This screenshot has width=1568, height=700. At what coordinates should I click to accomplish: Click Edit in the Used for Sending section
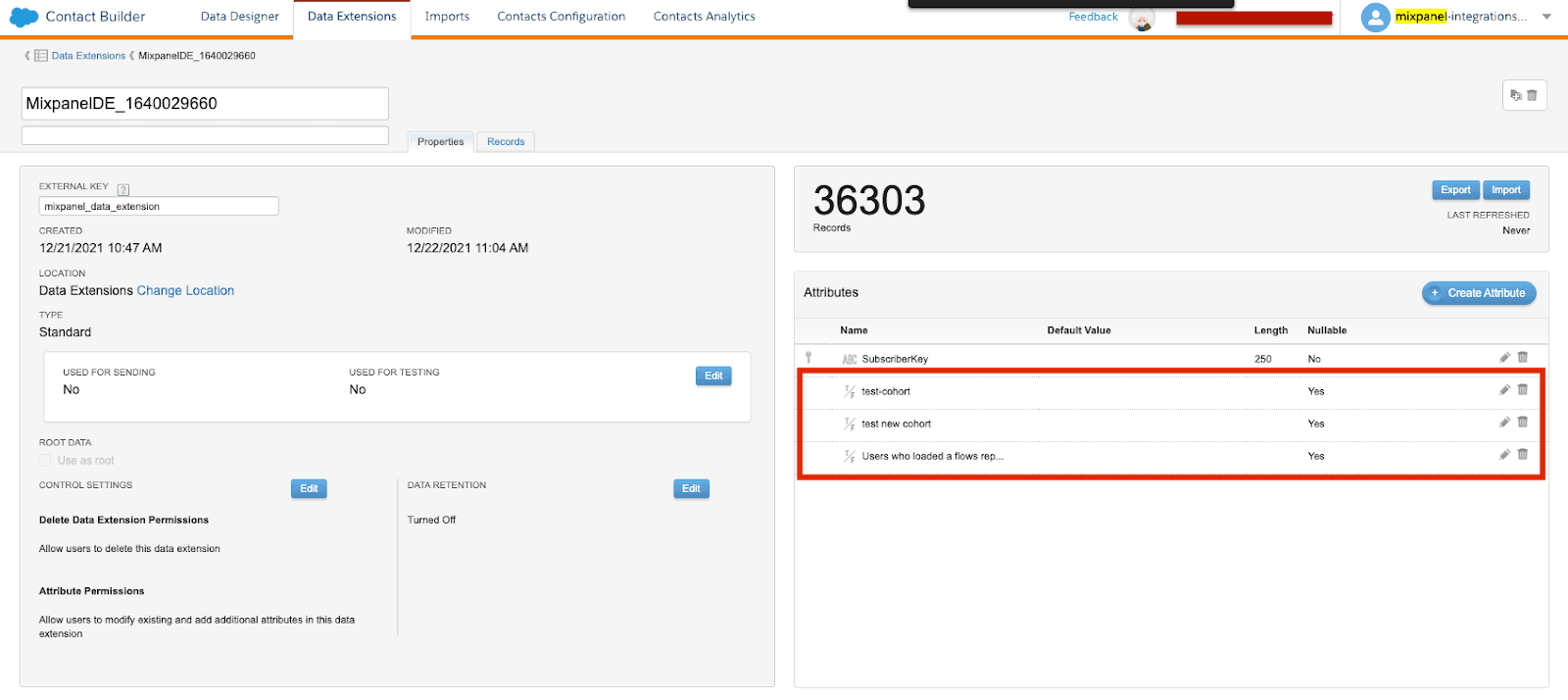pos(713,376)
